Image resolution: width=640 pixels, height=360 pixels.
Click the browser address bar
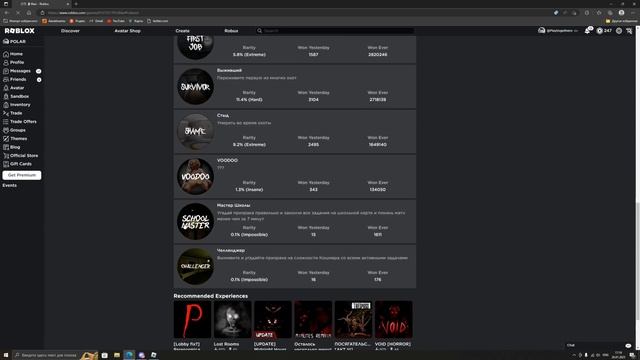(x=298, y=13)
